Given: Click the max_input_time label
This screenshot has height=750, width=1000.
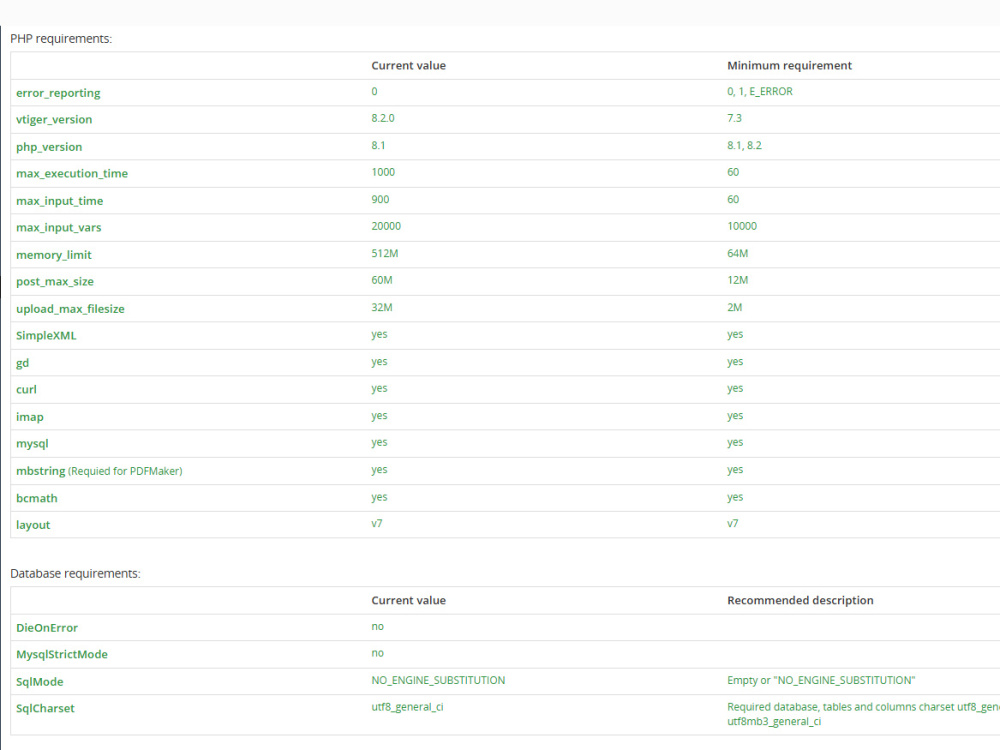Looking at the screenshot, I should tap(59, 201).
